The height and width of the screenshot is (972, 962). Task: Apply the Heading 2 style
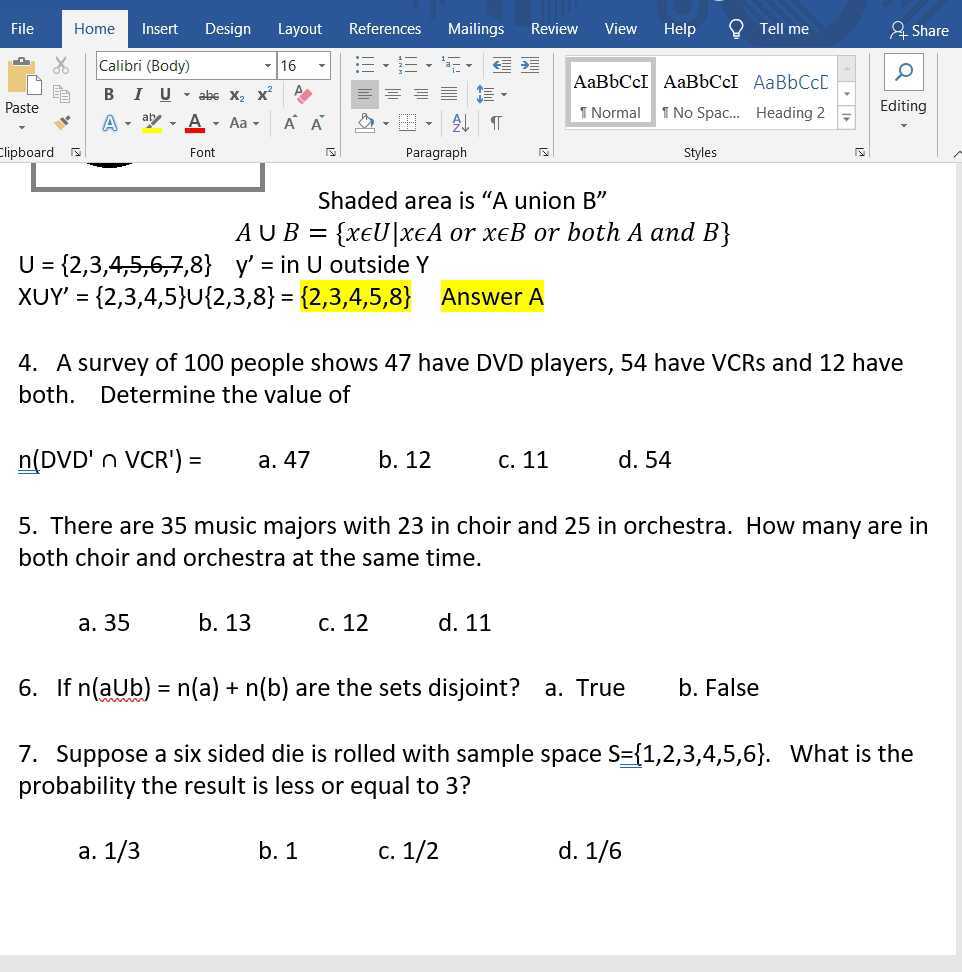(791, 94)
